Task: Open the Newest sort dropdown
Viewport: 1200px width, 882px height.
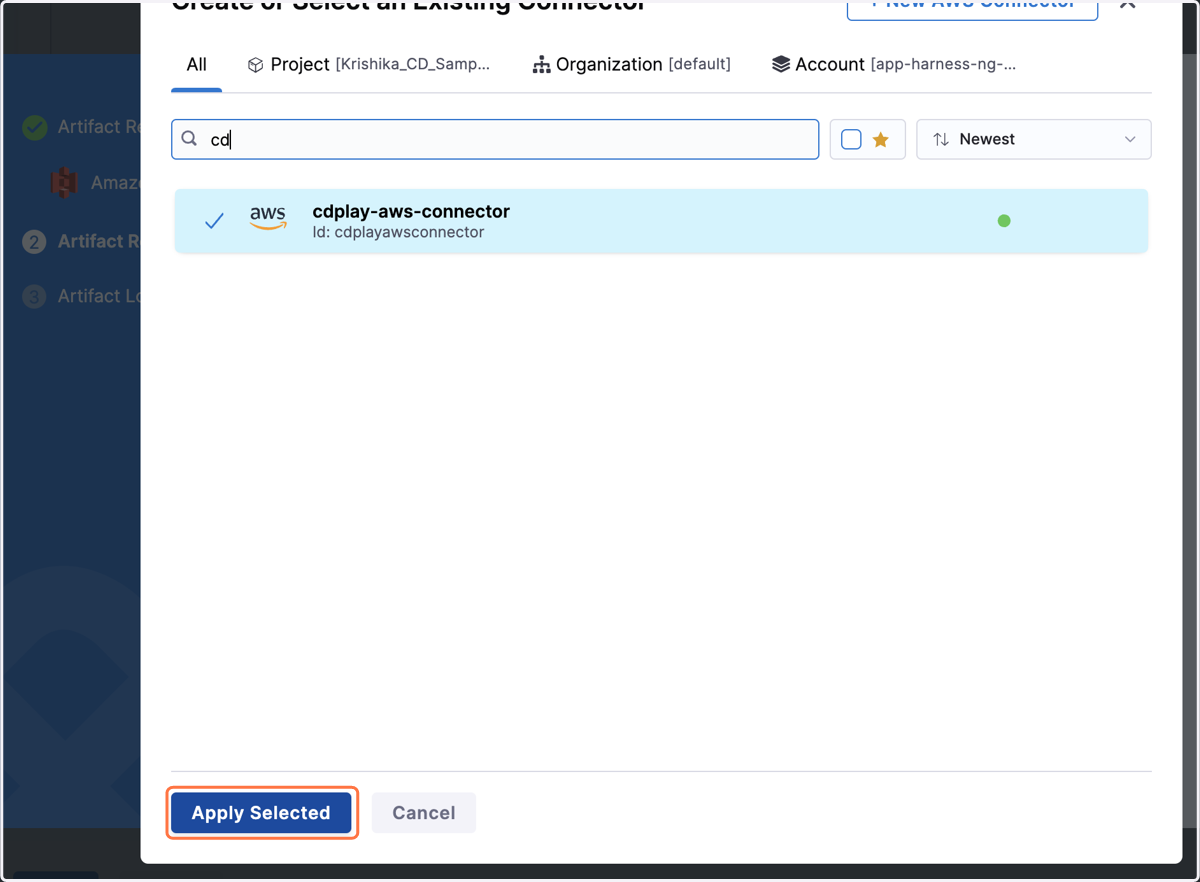Action: click(x=1034, y=139)
